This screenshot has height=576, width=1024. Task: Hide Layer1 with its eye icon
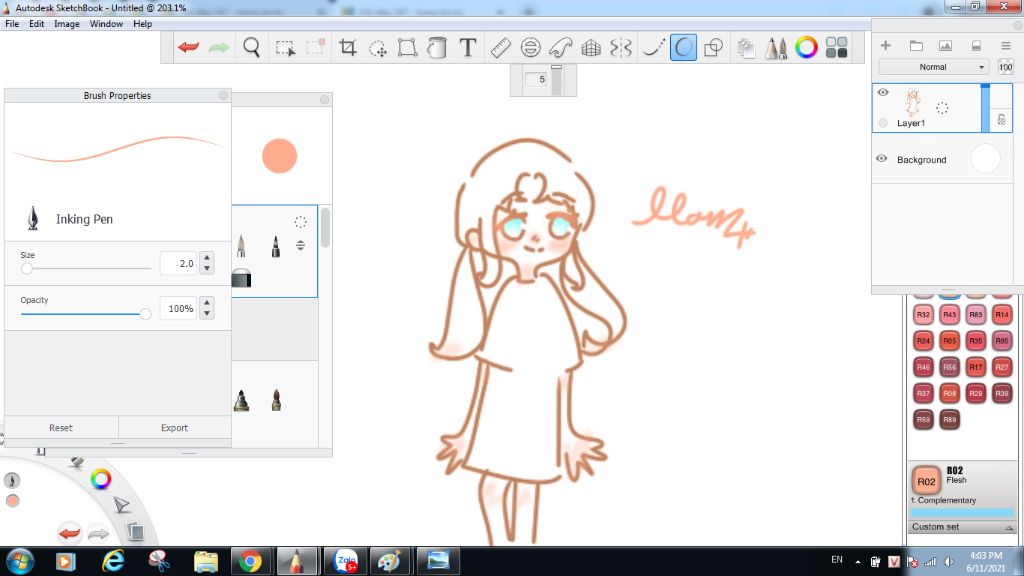[x=883, y=92]
